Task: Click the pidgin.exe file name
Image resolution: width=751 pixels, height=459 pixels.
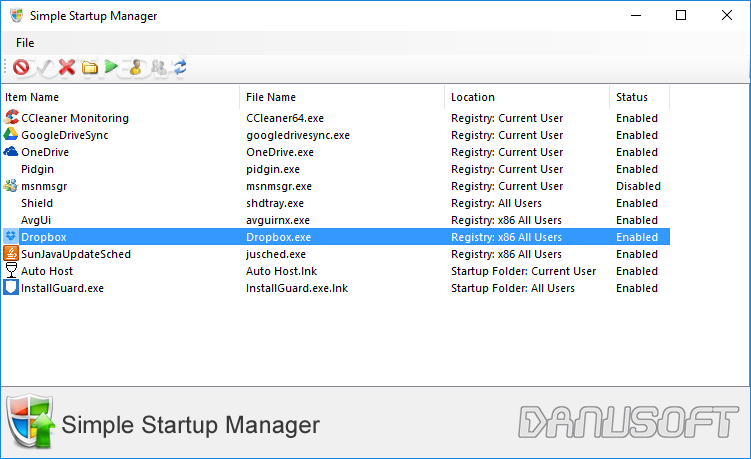Action: [273, 169]
